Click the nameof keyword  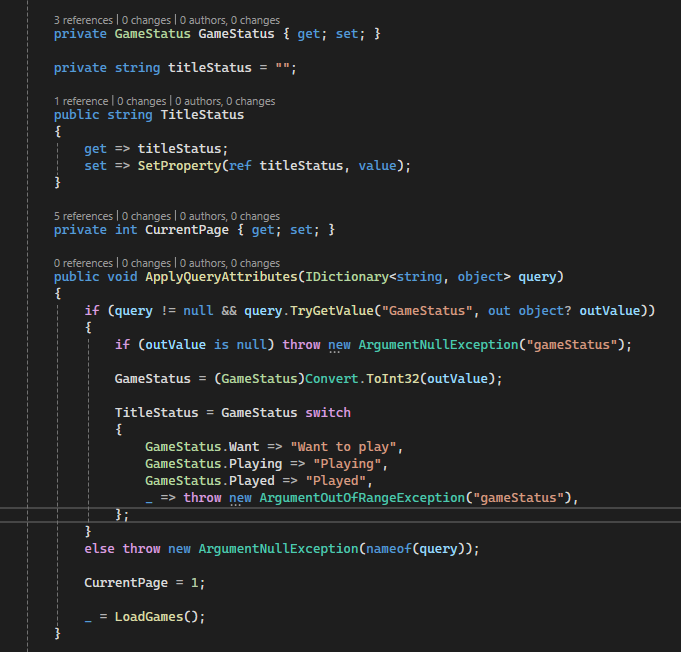click(389, 549)
